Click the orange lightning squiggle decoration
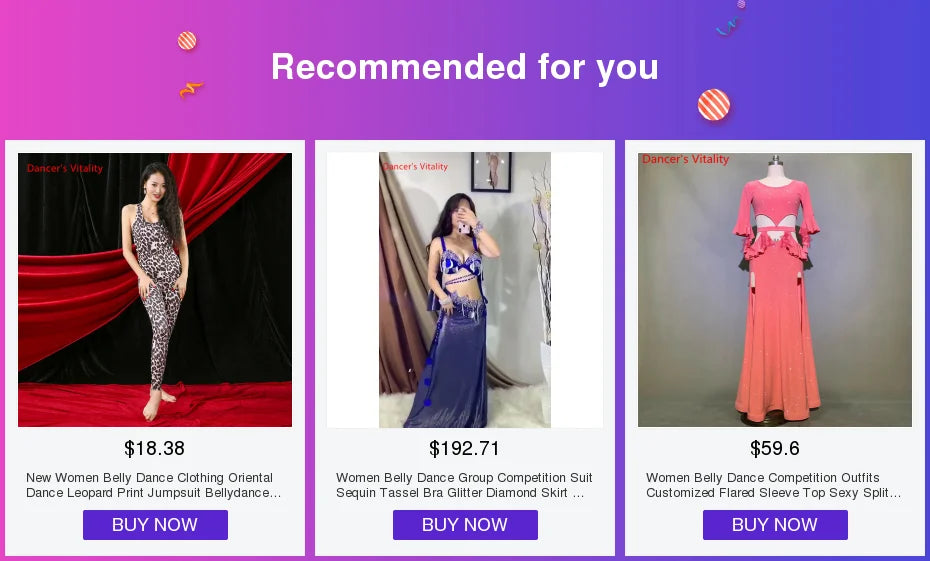Viewport: 930px width, 561px height. [191, 89]
